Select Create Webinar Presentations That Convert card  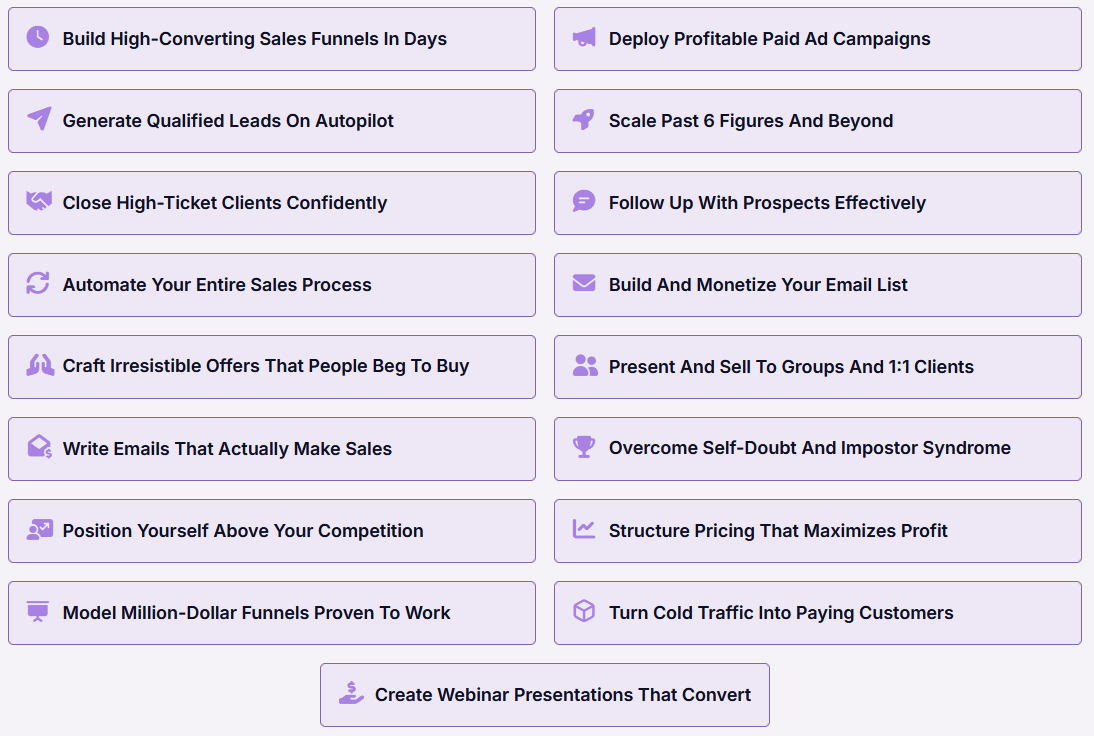click(x=563, y=695)
